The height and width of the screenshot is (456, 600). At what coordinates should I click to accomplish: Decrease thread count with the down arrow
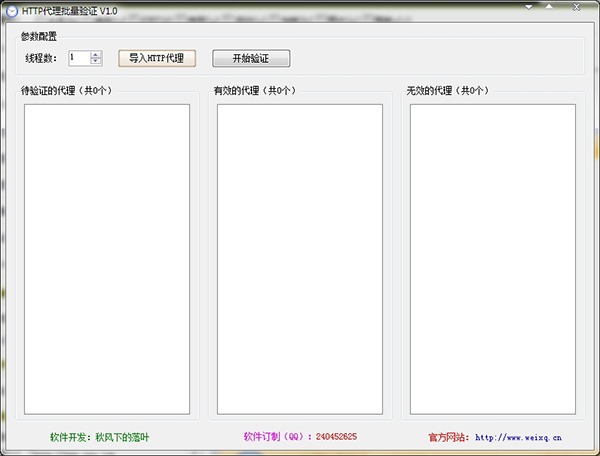click(x=96, y=62)
